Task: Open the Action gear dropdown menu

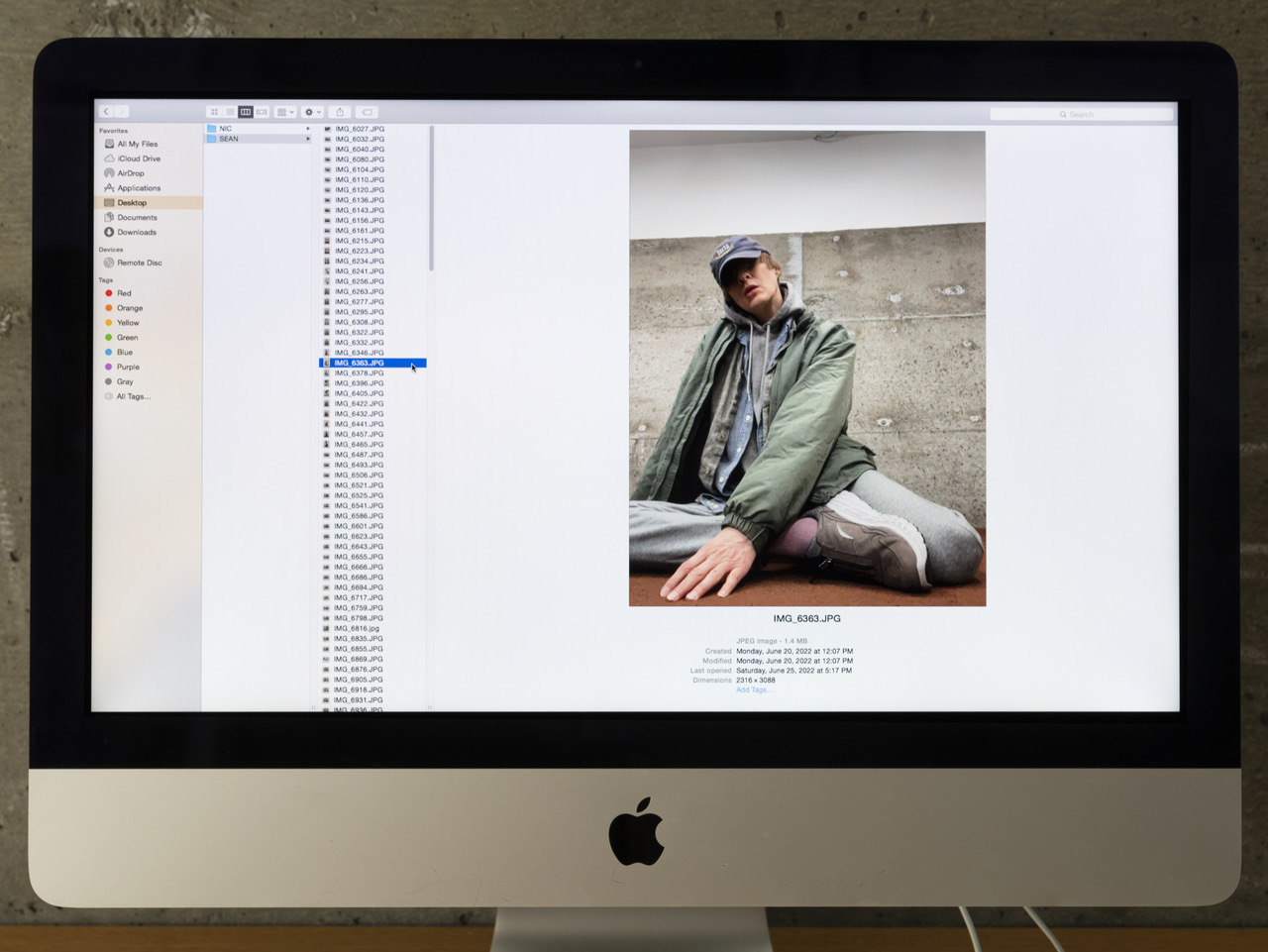Action: point(312,112)
